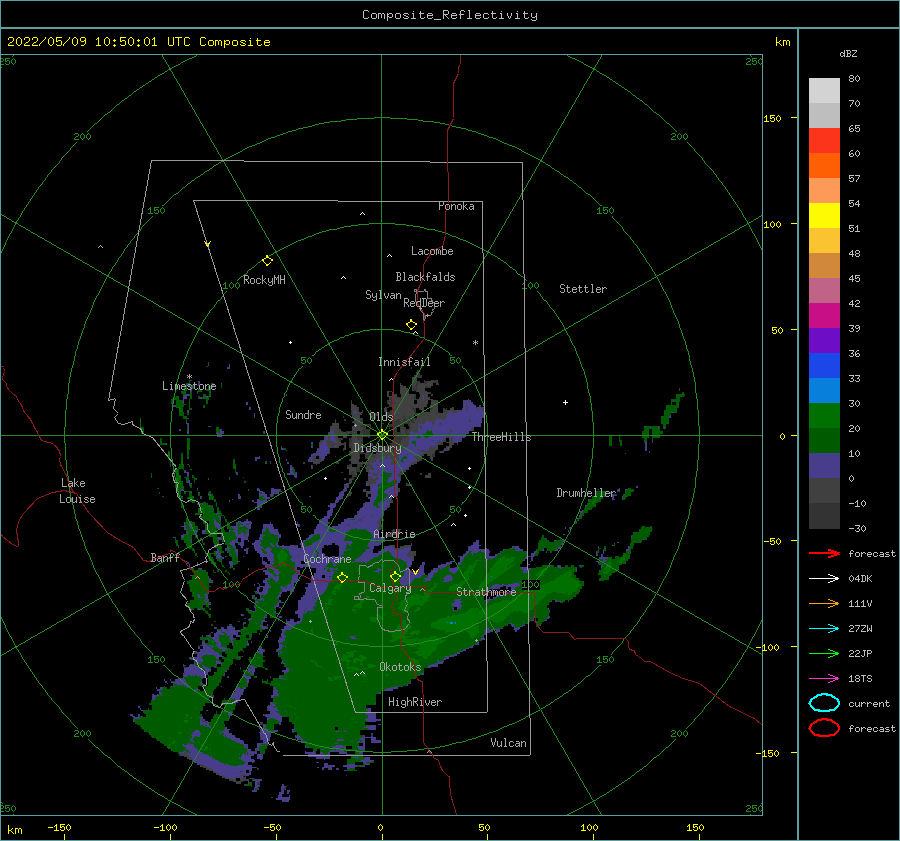Click the yellow diamond marker below RedDeer
The height and width of the screenshot is (841, 900).
tap(412, 324)
